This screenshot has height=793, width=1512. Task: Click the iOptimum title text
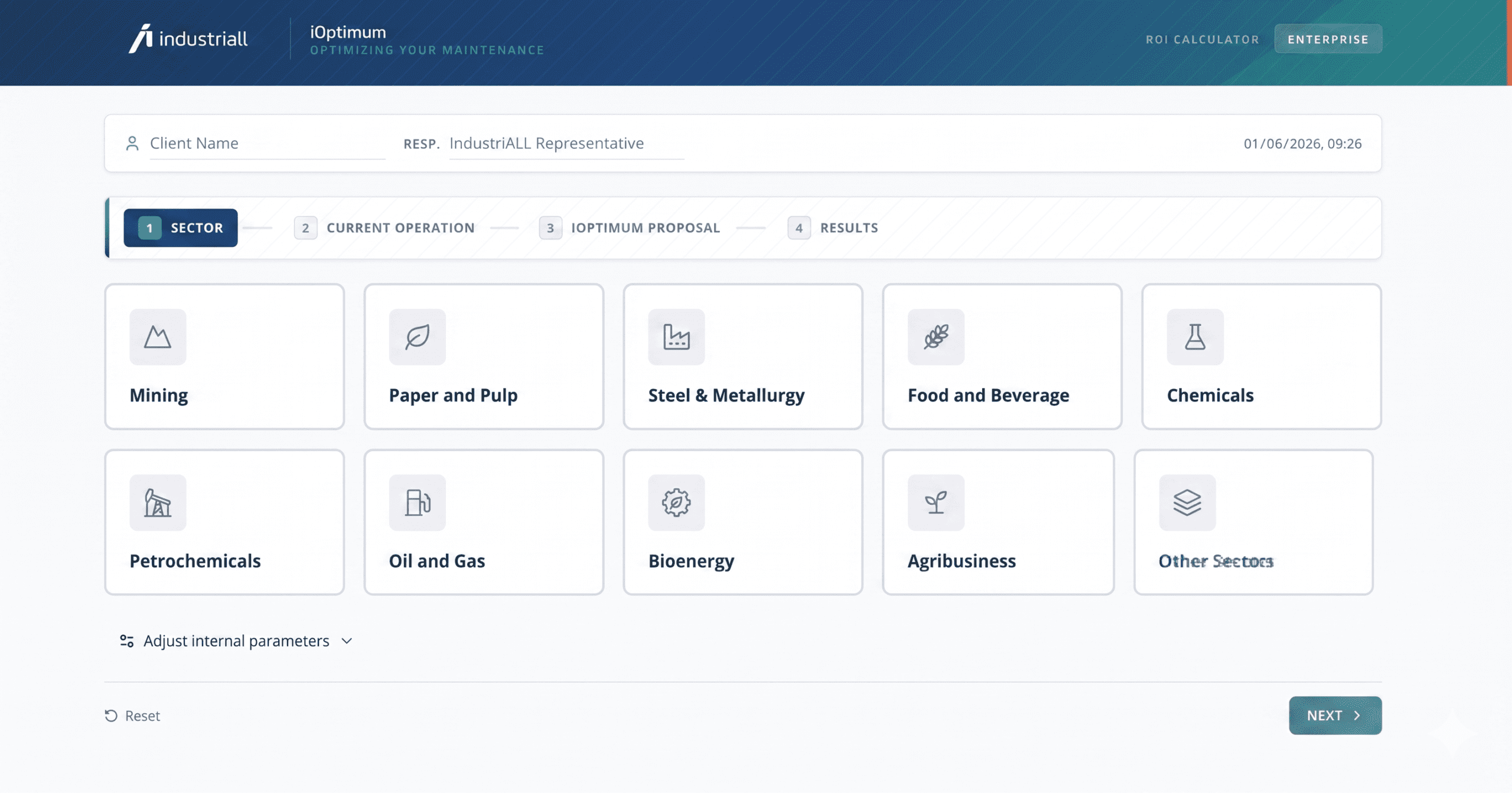tap(348, 32)
